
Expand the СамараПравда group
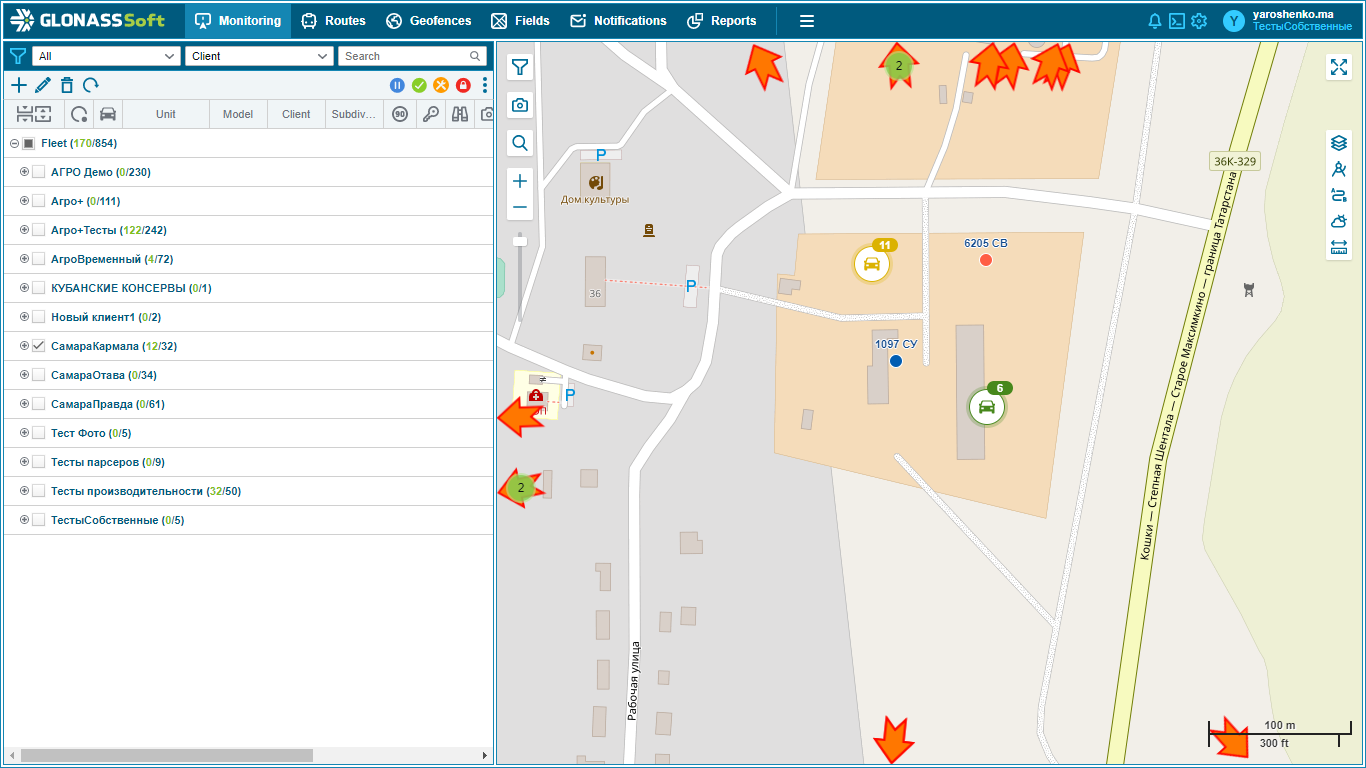pyautogui.click(x=25, y=404)
